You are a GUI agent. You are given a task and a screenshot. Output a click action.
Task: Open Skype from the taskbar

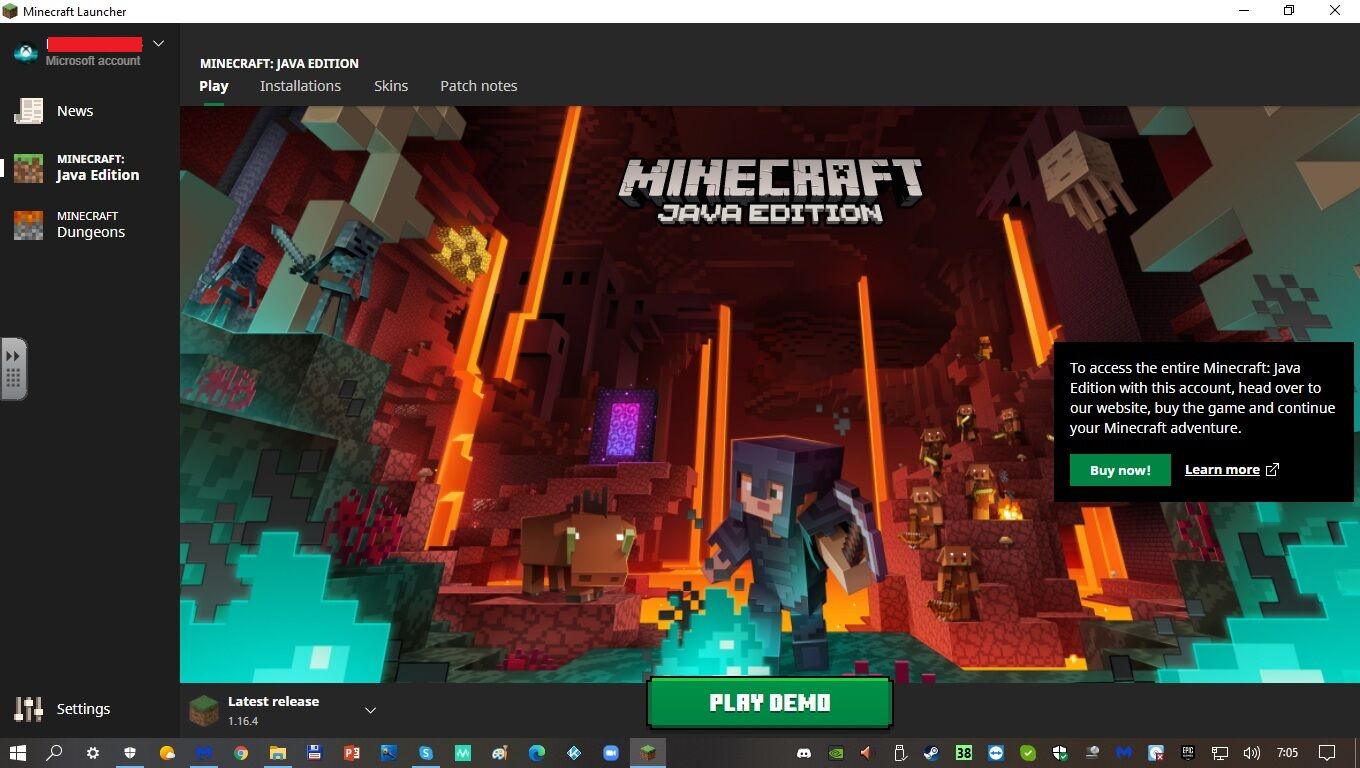click(x=426, y=753)
